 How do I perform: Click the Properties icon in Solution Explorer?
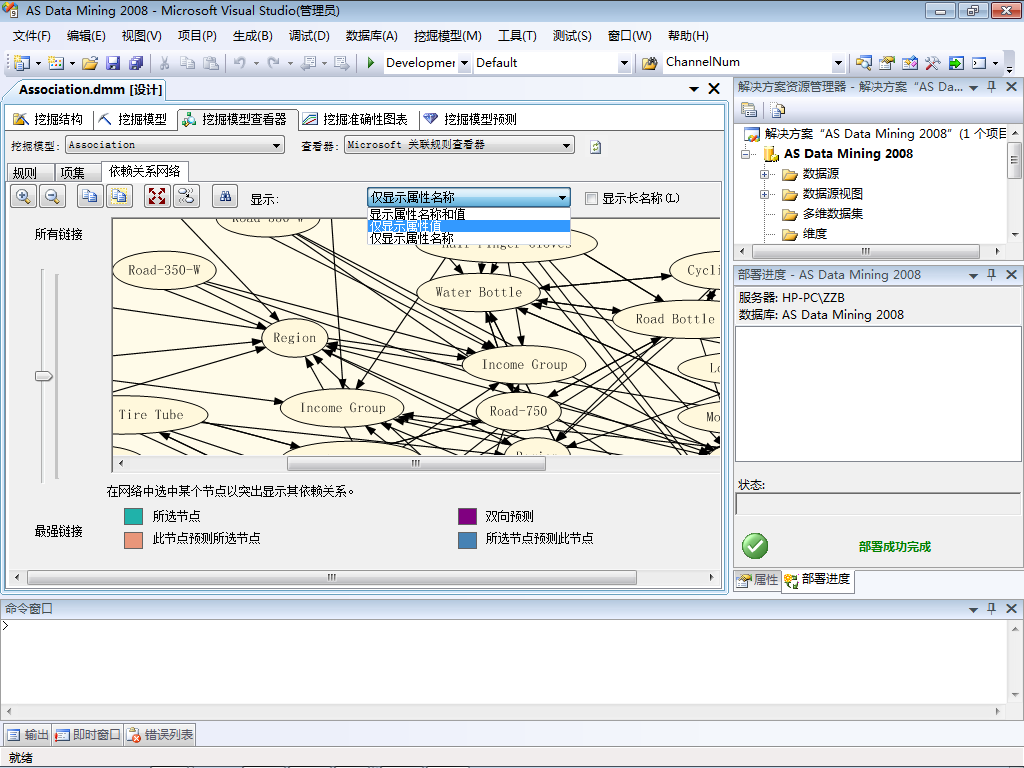(x=749, y=110)
